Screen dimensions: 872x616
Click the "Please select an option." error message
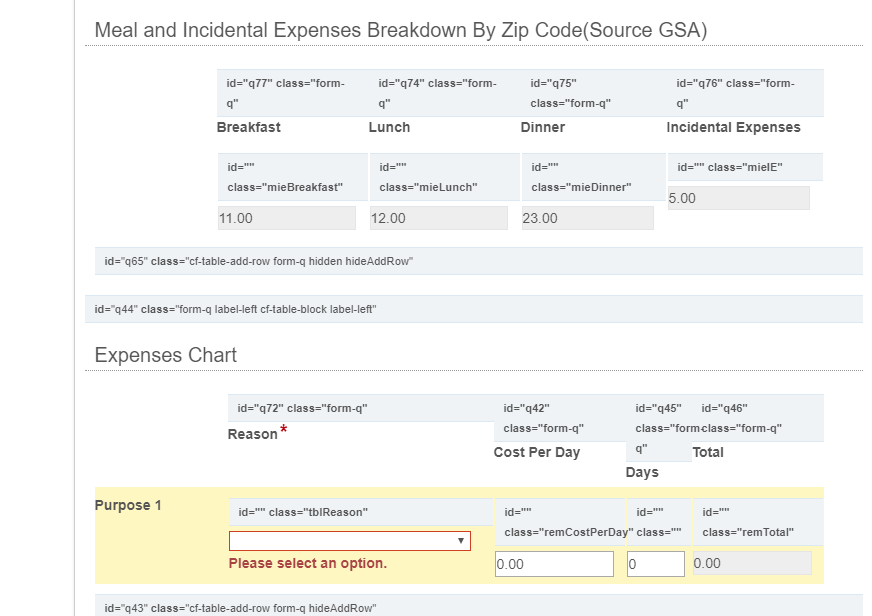tap(308, 563)
